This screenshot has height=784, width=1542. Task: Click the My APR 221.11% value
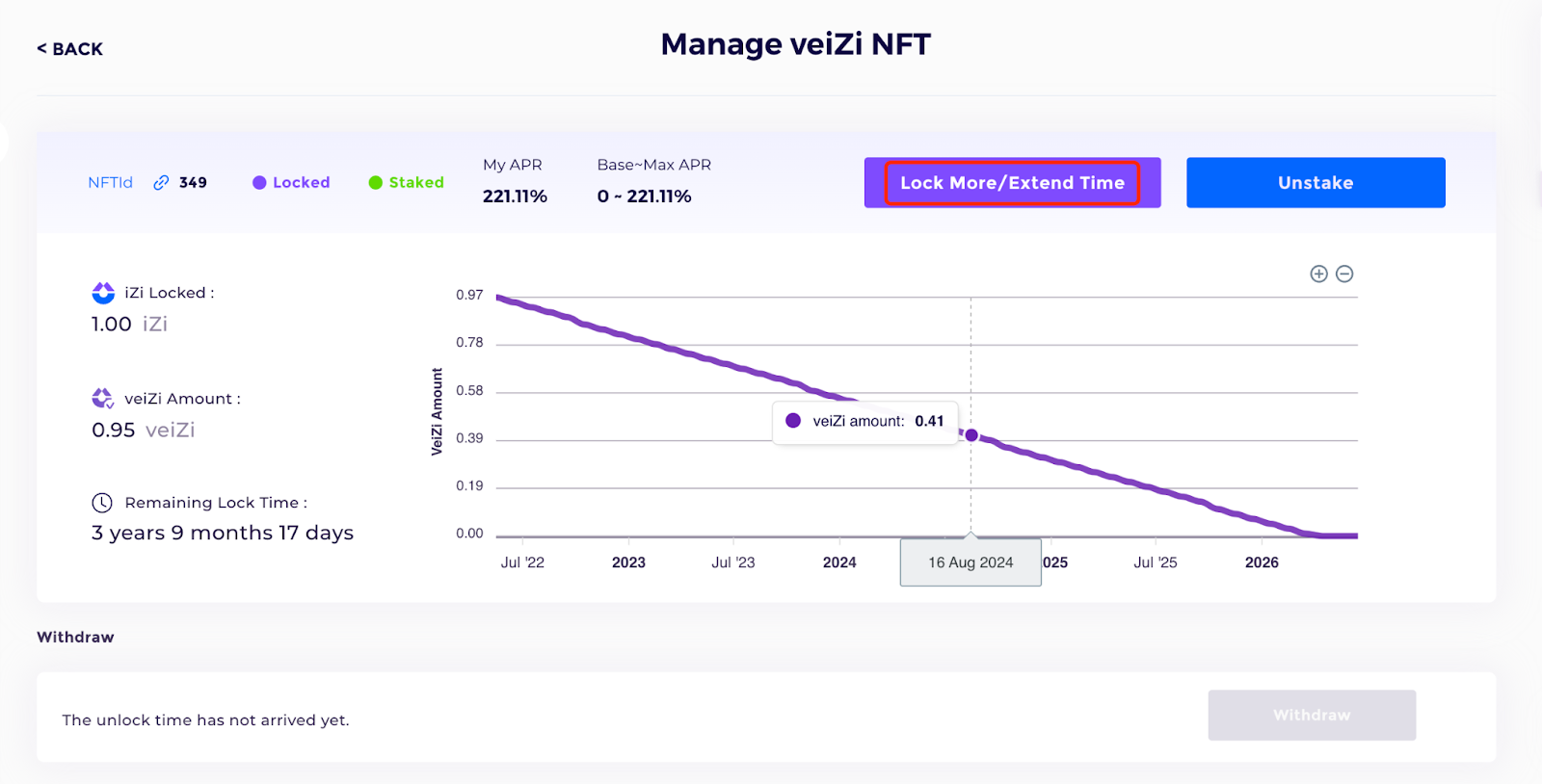point(515,196)
